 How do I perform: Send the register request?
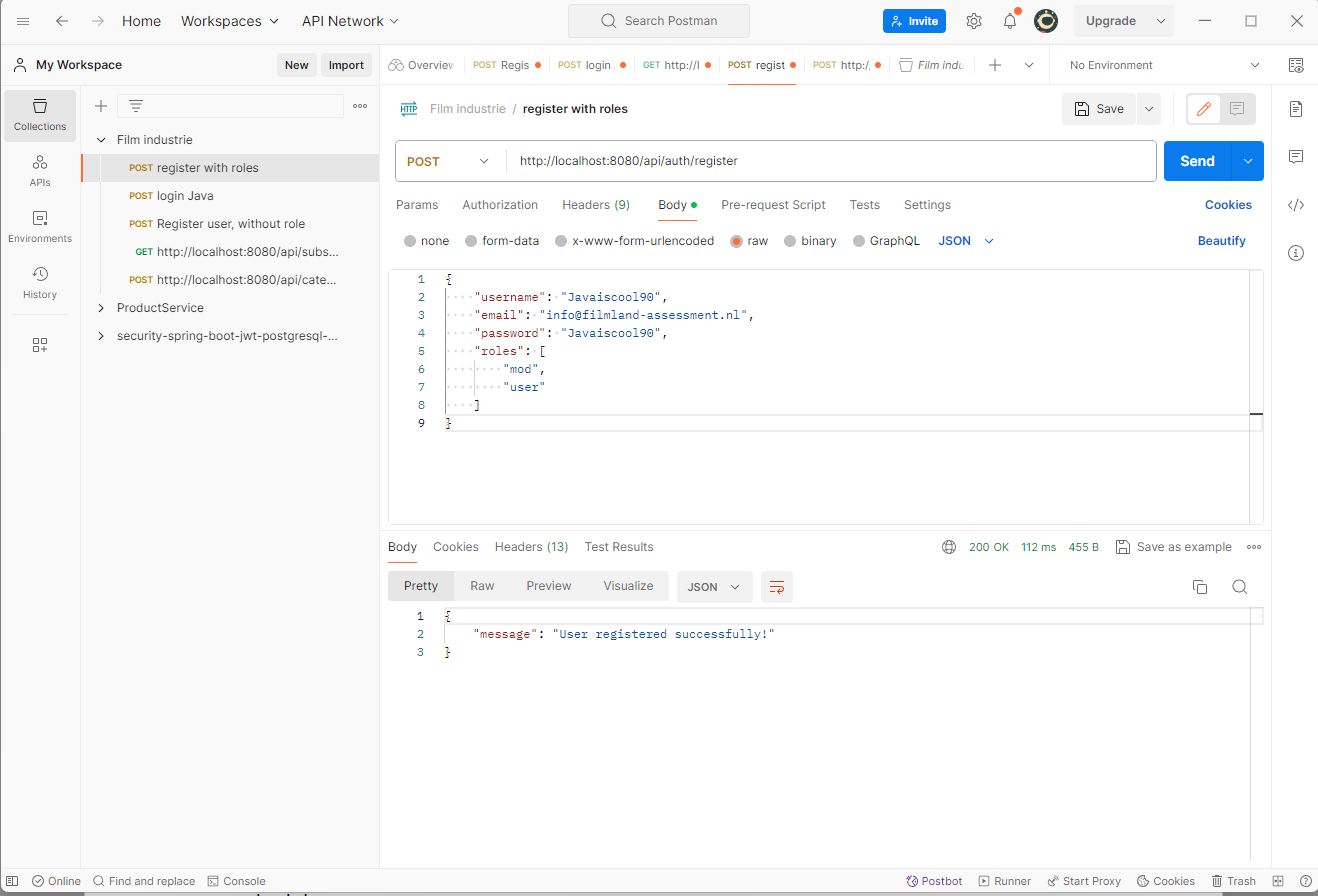pyautogui.click(x=1197, y=161)
